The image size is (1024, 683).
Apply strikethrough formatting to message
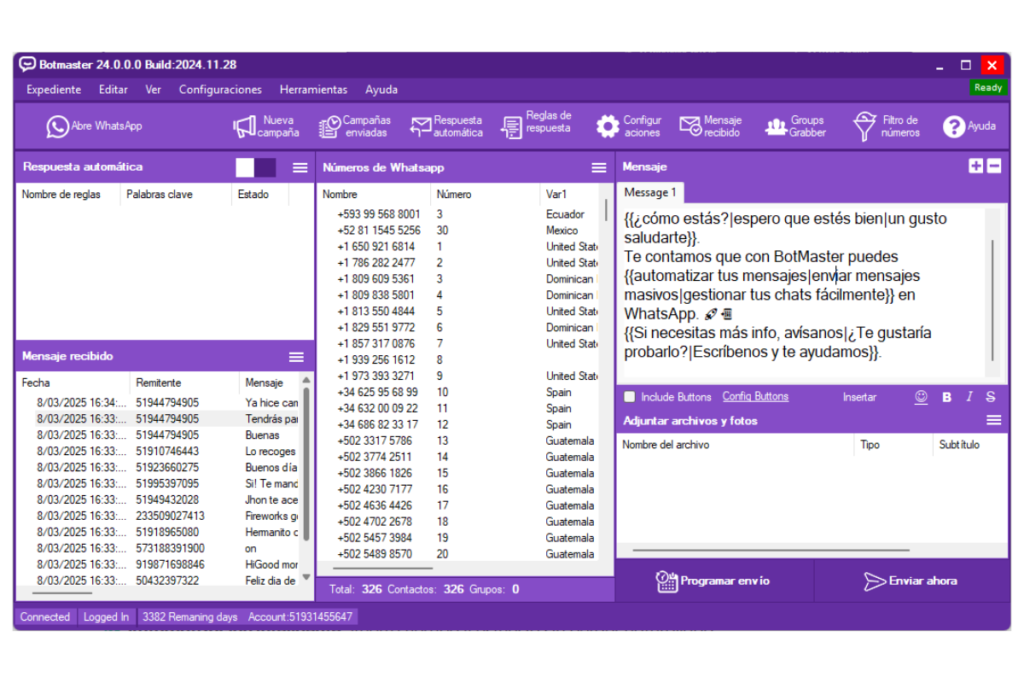[x=991, y=397]
